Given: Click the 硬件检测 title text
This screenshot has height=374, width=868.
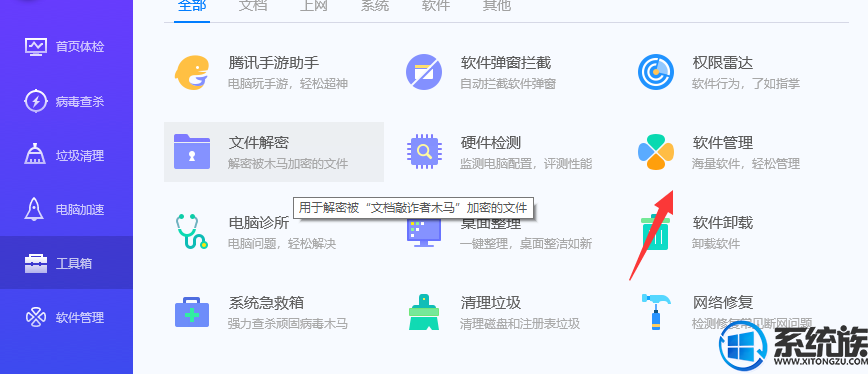Looking at the screenshot, I should [x=490, y=143].
